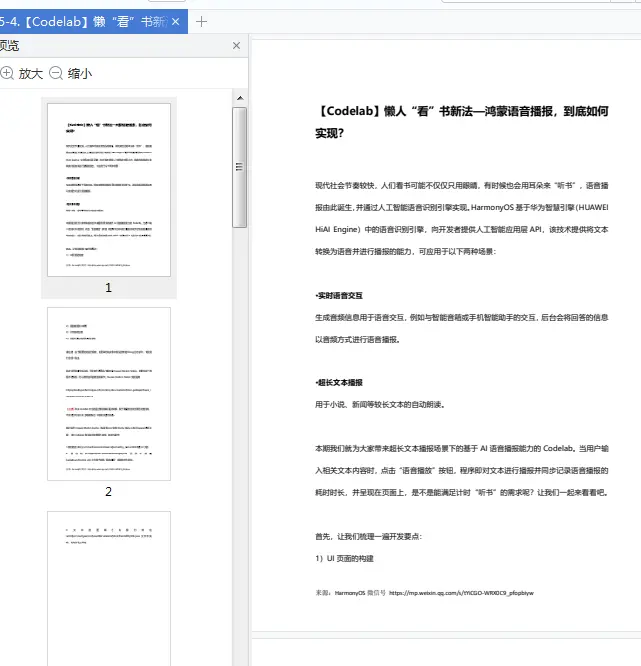641x666 pixels.
Task: Select the 【Codelab】 document tab
Action: coord(93,21)
